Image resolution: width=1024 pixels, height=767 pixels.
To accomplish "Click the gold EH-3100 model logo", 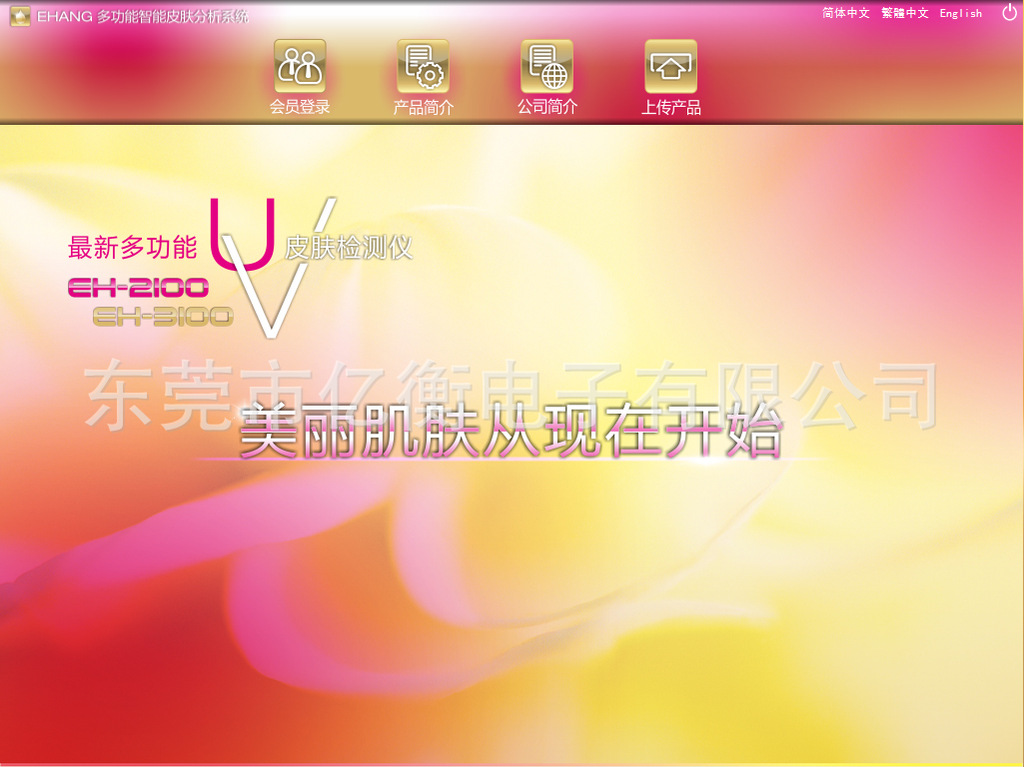I will 163,316.
